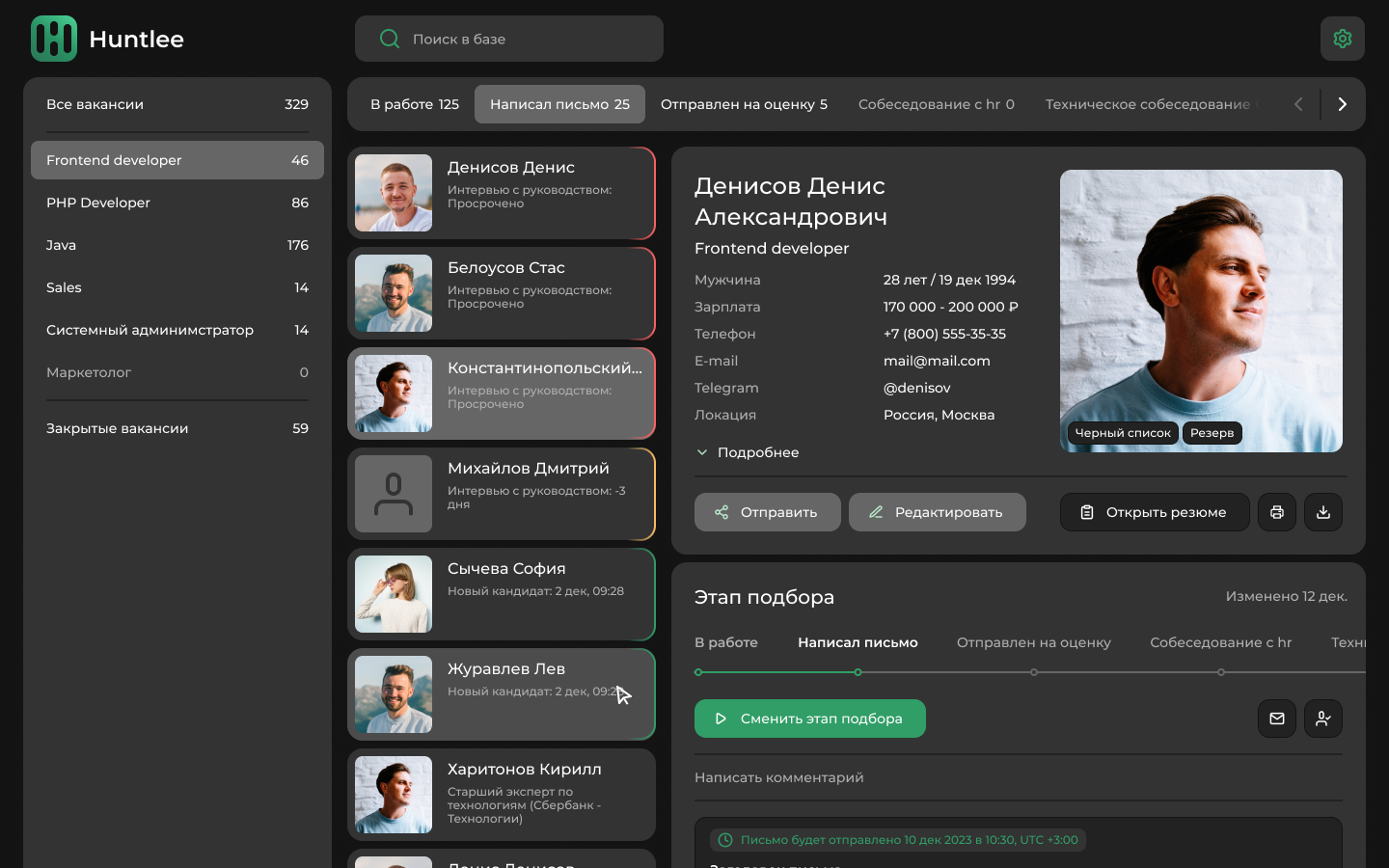The width and height of the screenshot is (1389, 868).
Task: Switch to Отправлен на оценку 5 tab
Action: [744, 104]
